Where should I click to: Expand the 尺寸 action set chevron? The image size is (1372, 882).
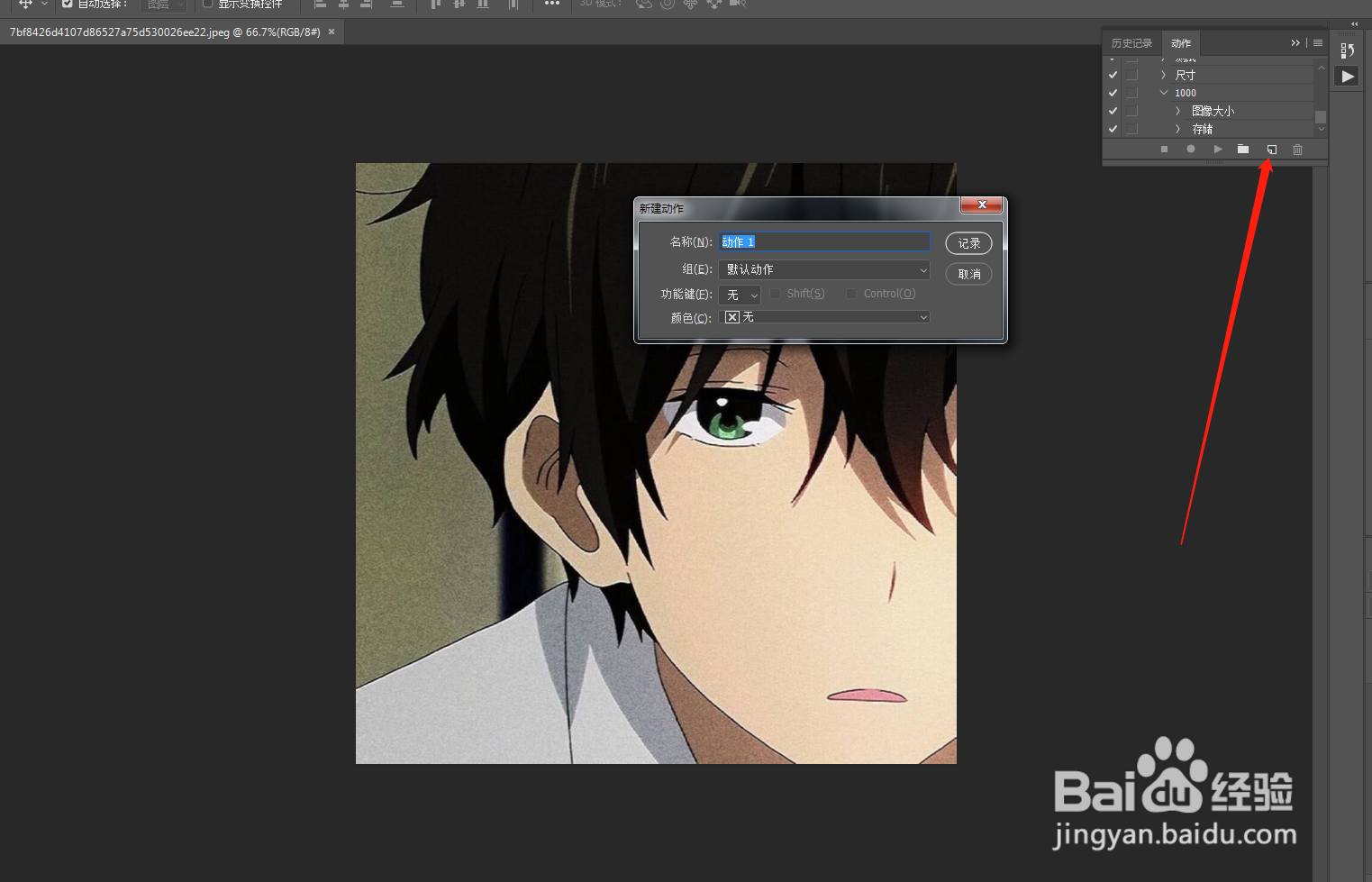tap(1163, 75)
